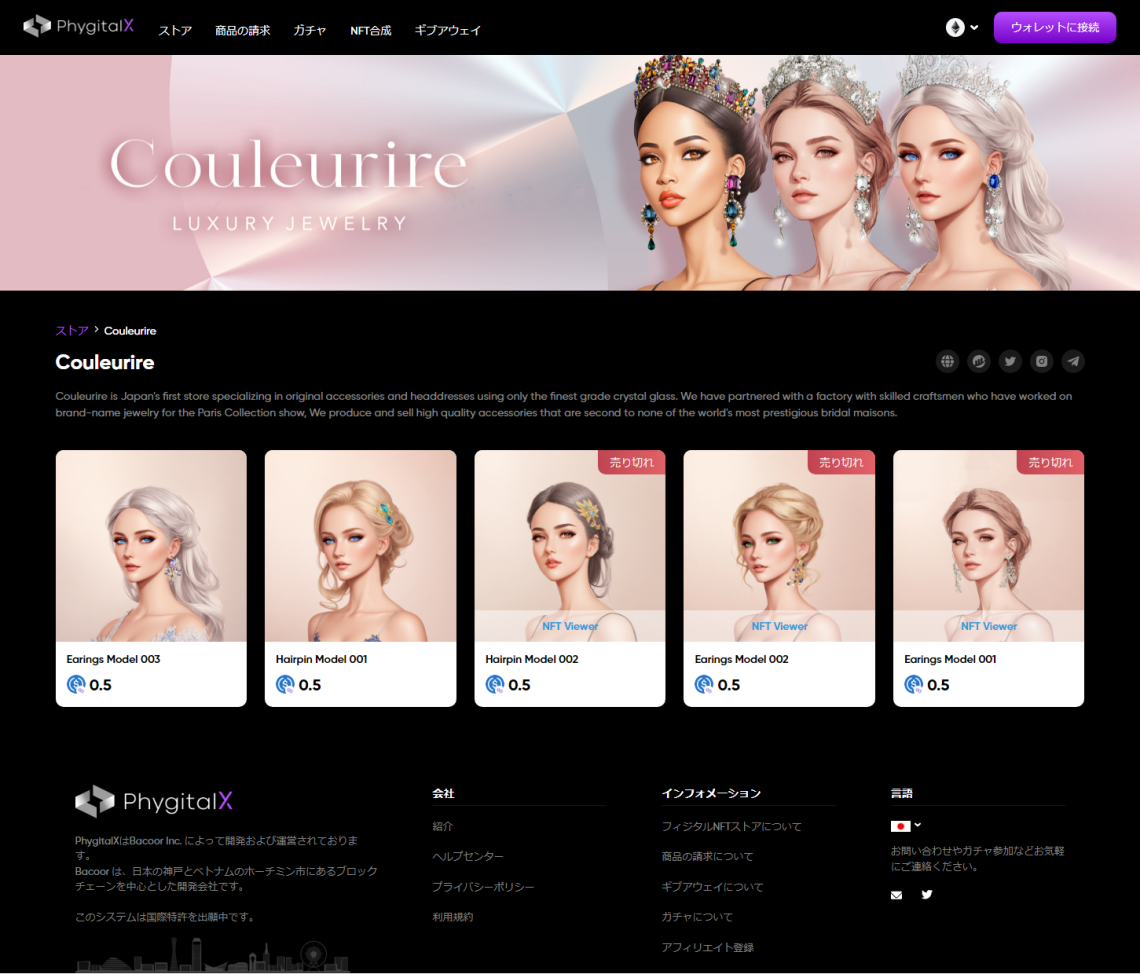Click the 売り切れ badge on Earings Model 001
This screenshot has height=974, width=1140.
tap(1050, 462)
